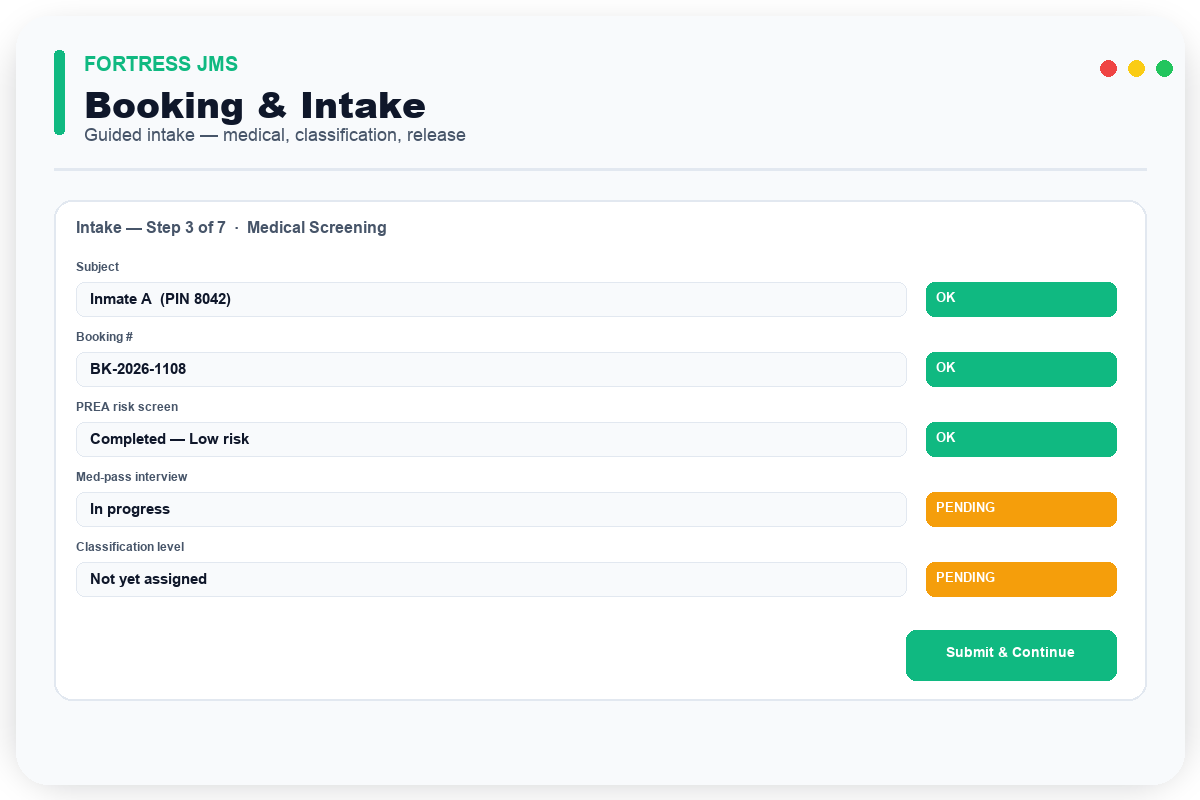Focus the Booking # field BK-2026-1108

click(x=491, y=369)
